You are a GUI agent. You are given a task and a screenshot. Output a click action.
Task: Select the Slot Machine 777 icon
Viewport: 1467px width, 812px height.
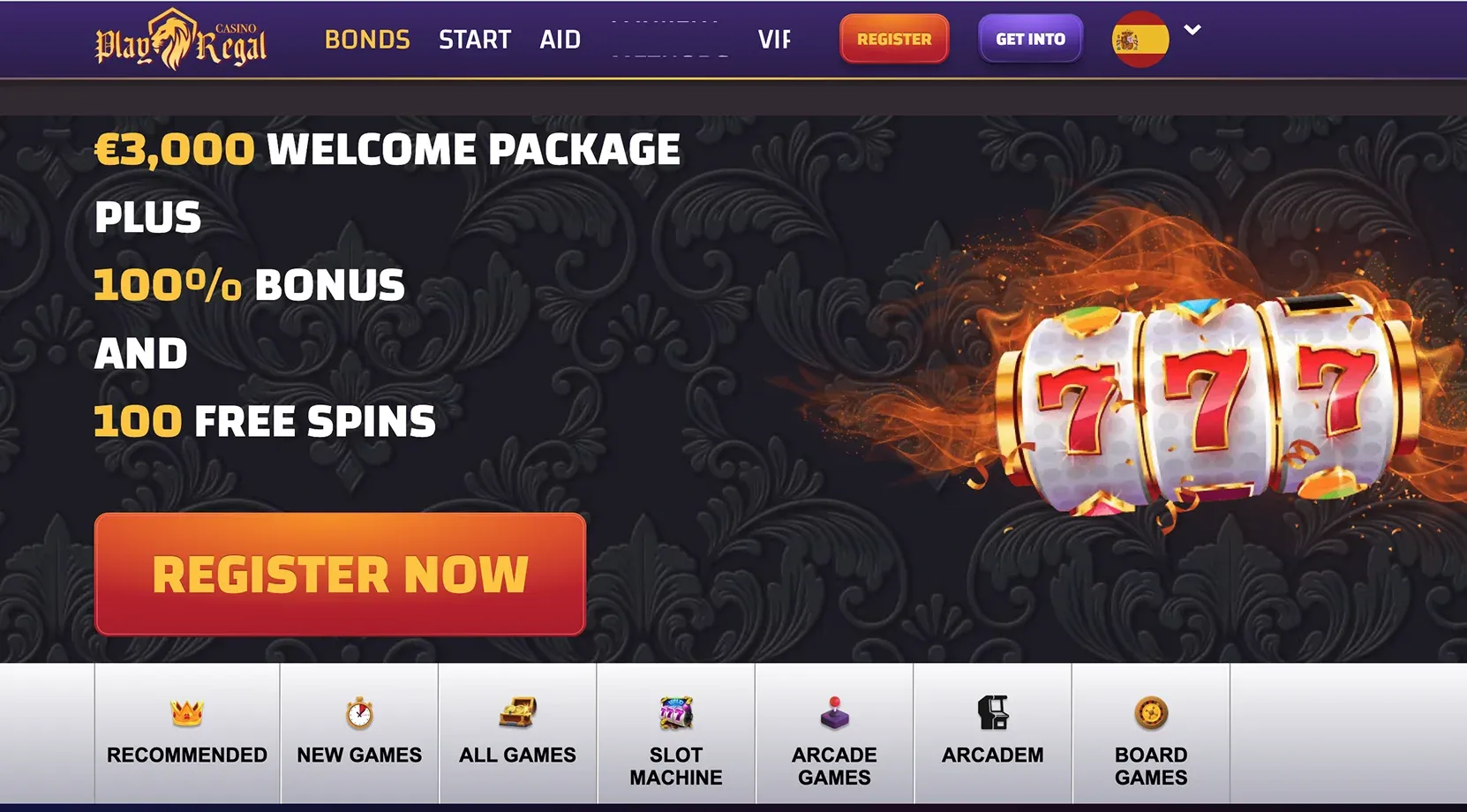point(676,712)
